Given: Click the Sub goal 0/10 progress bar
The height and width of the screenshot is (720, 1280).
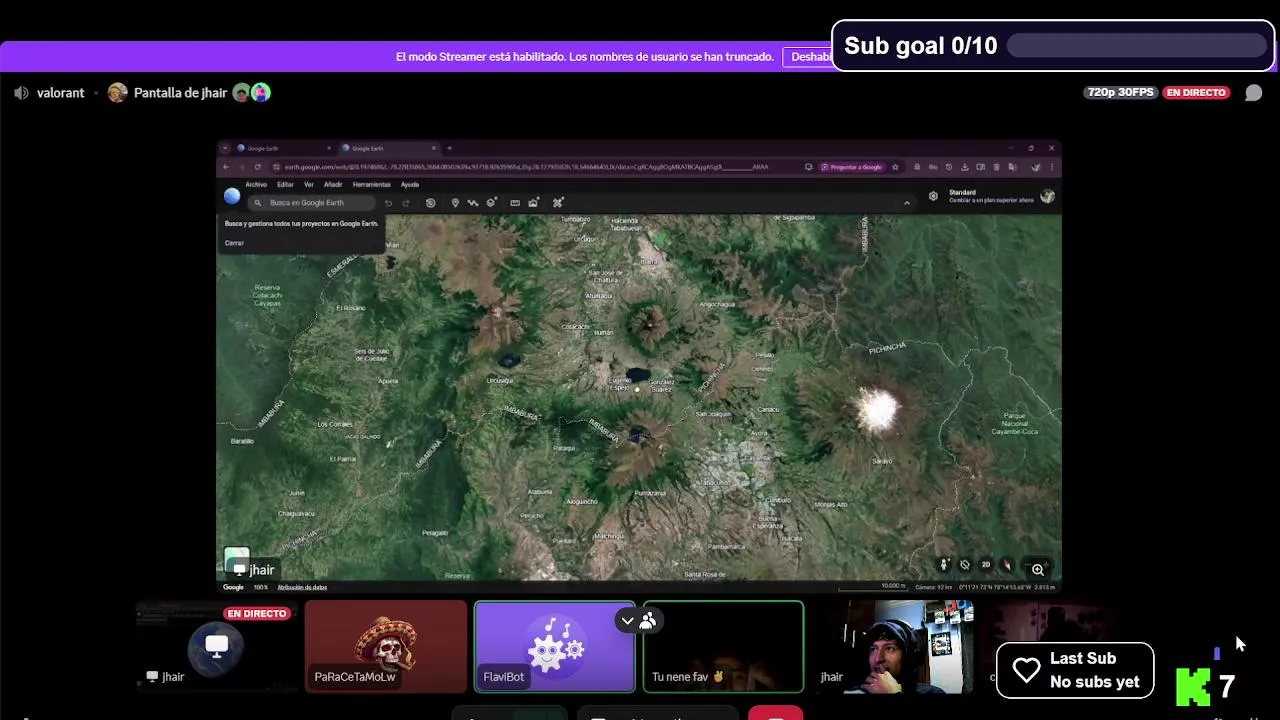Looking at the screenshot, I should click(x=1136, y=45).
